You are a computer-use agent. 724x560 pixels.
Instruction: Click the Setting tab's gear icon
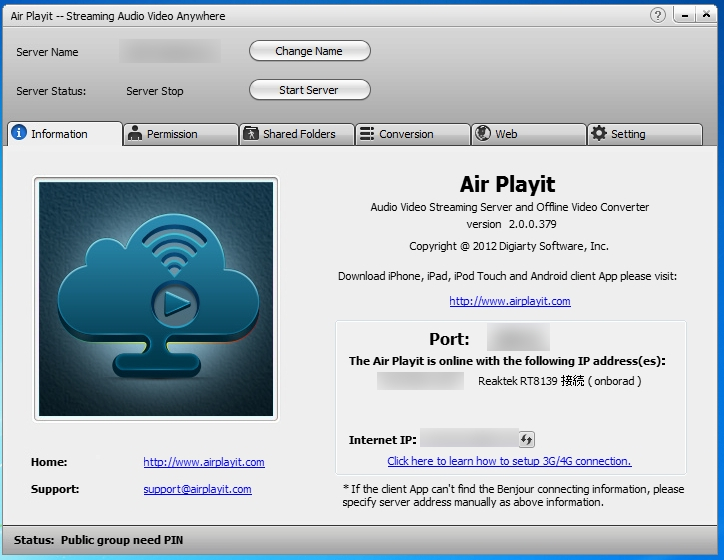[599, 133]
